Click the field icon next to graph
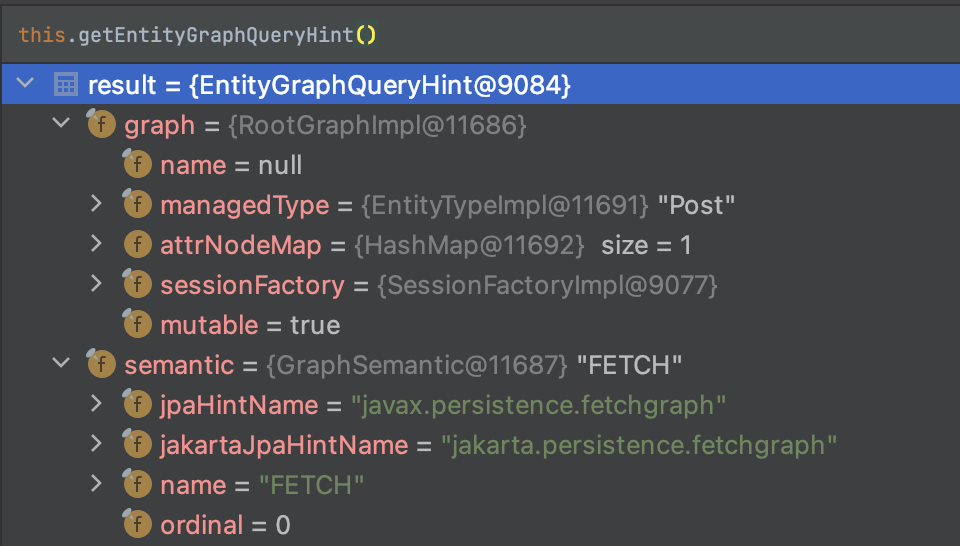960x546 pixels. click(101, 125)
